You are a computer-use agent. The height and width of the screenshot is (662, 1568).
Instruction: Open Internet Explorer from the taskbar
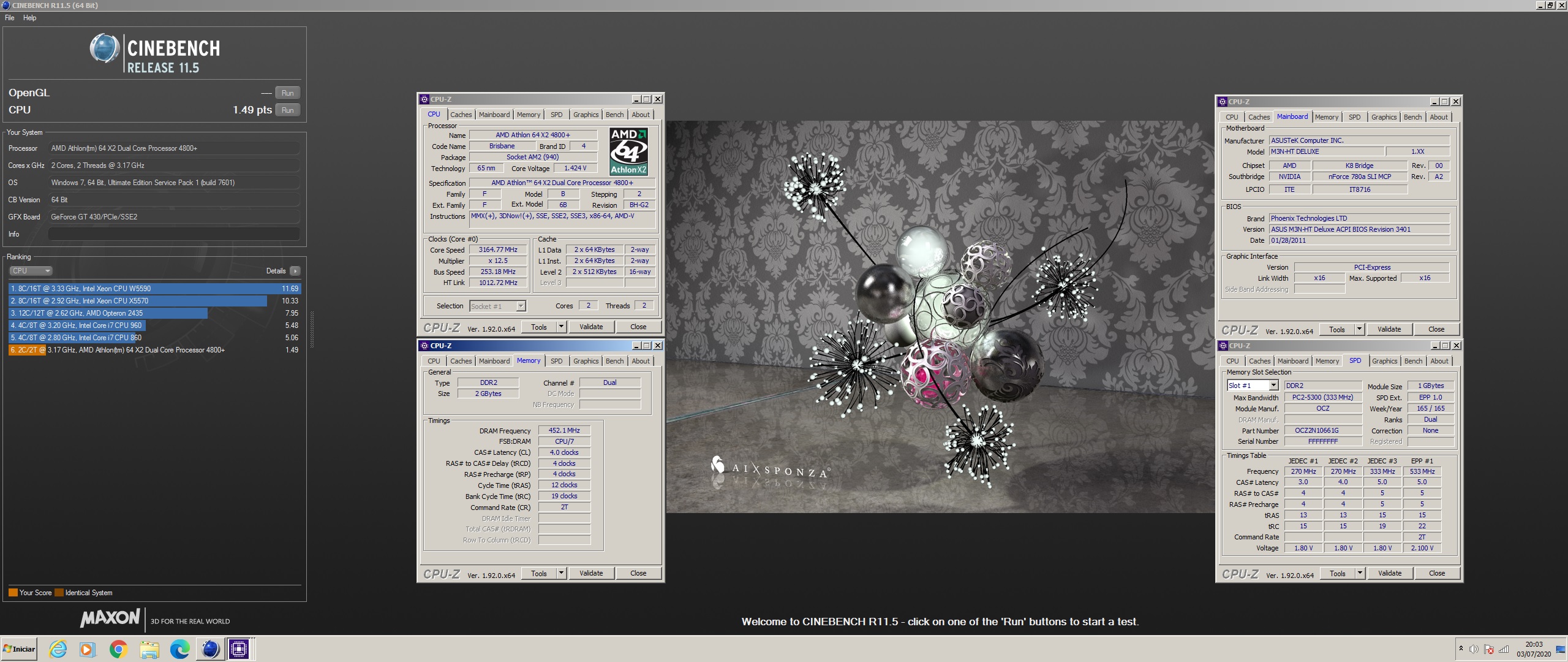point(58,649)
